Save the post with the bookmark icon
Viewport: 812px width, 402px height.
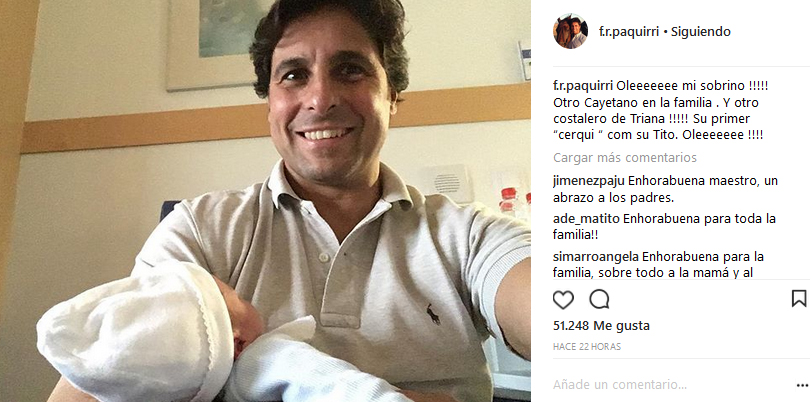click(799, 298)
